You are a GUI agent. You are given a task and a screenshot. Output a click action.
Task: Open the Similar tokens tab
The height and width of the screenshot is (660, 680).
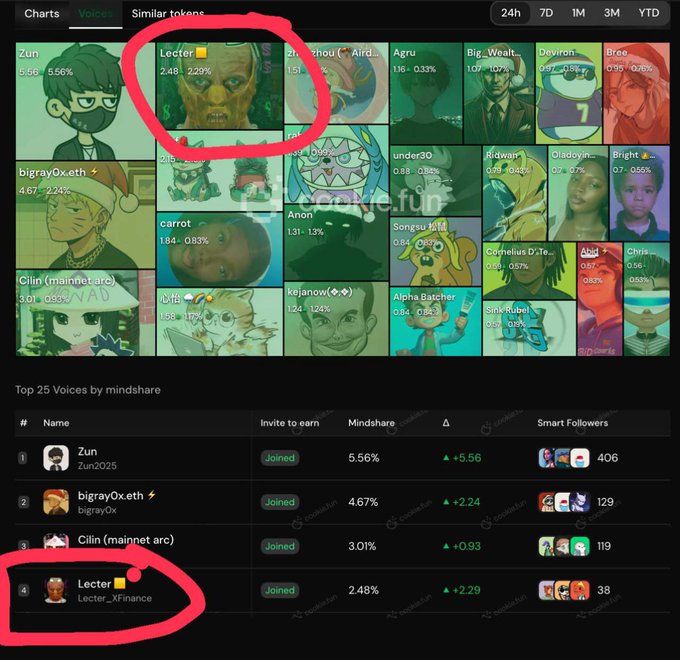click(x=168, y=13)
